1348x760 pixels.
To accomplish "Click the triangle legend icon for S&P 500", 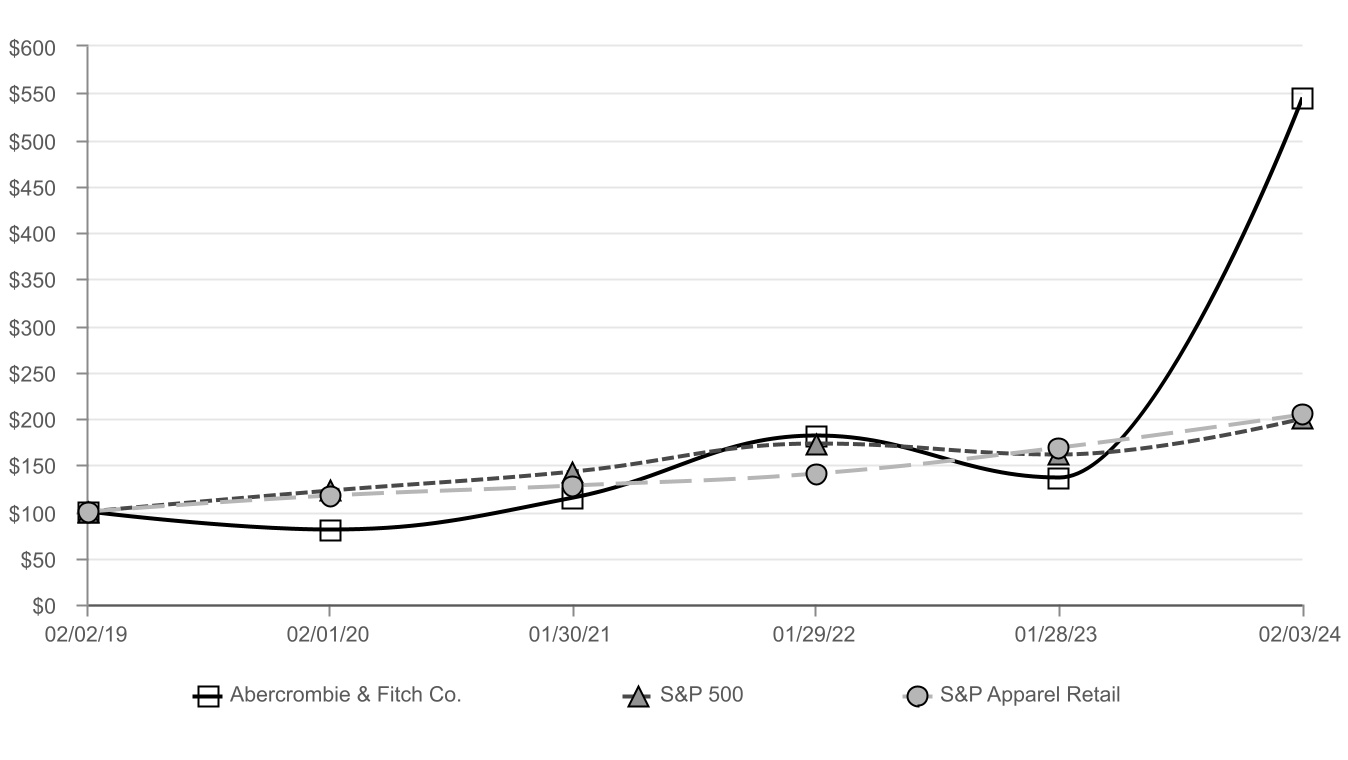I will tap(637, 696).
